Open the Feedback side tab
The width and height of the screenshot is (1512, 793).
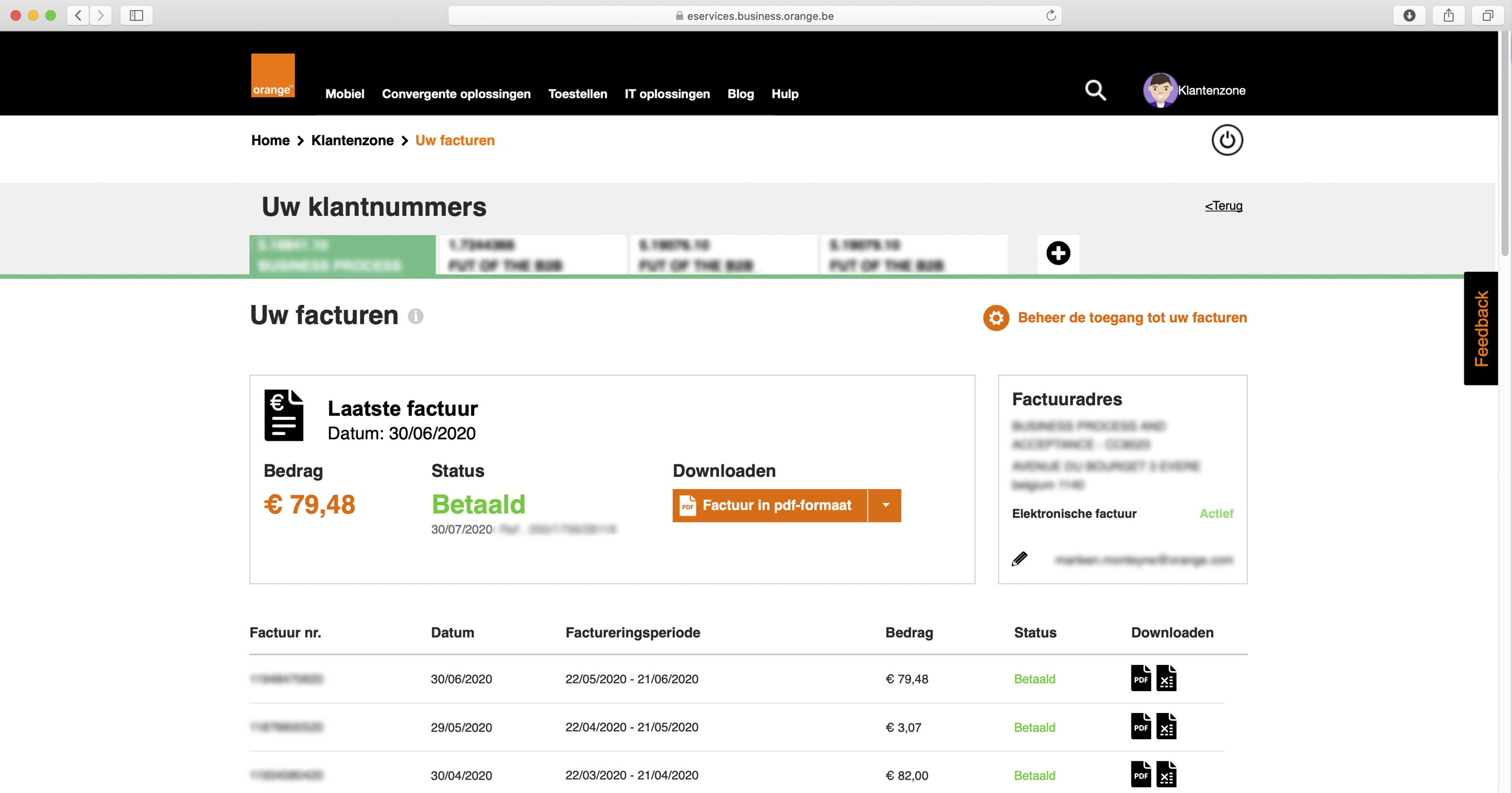click(x=1482, y=329)
